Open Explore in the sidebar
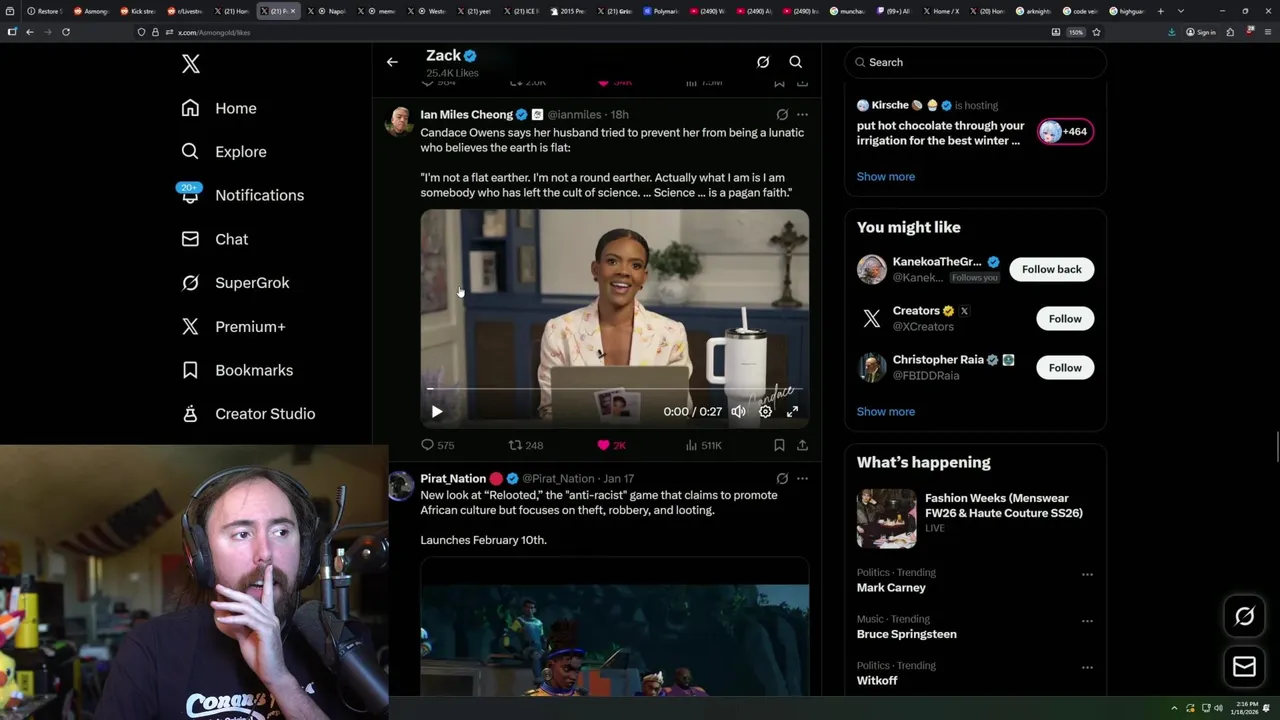This screenshot has height=720, width=1280. coord(224,152)
